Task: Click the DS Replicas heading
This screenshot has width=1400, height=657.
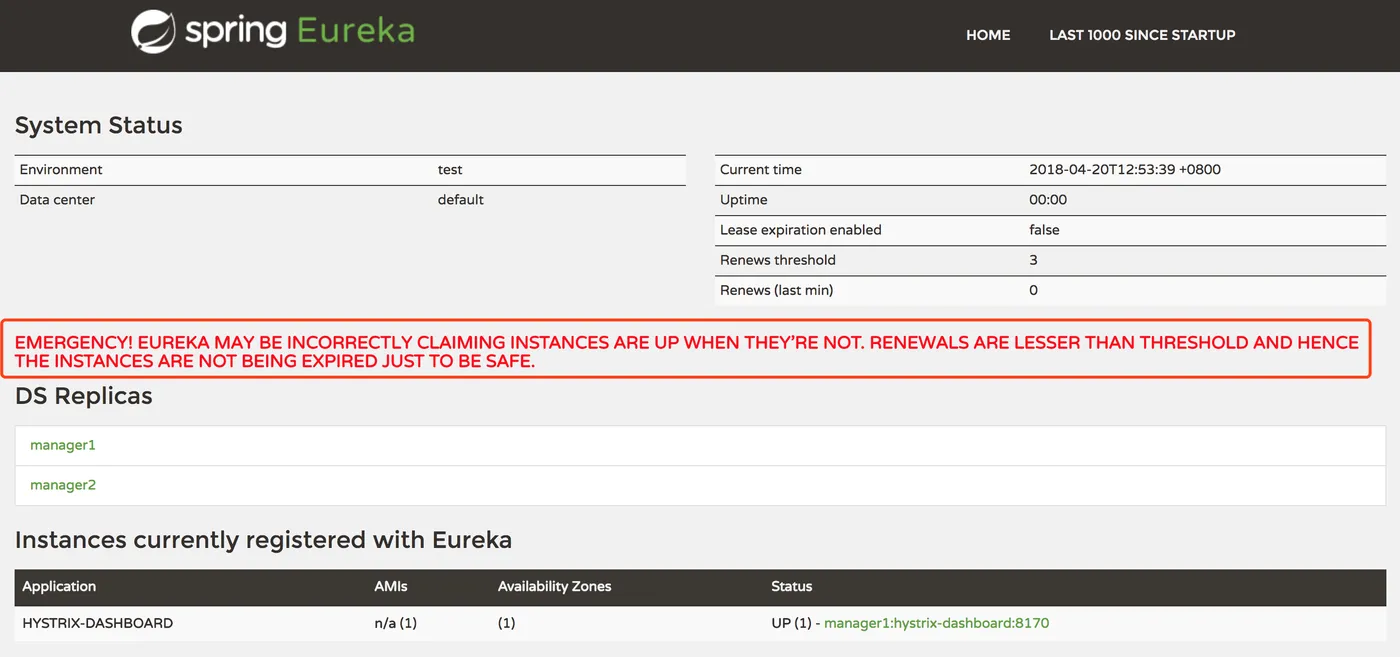Action: [x=84, y=396]
